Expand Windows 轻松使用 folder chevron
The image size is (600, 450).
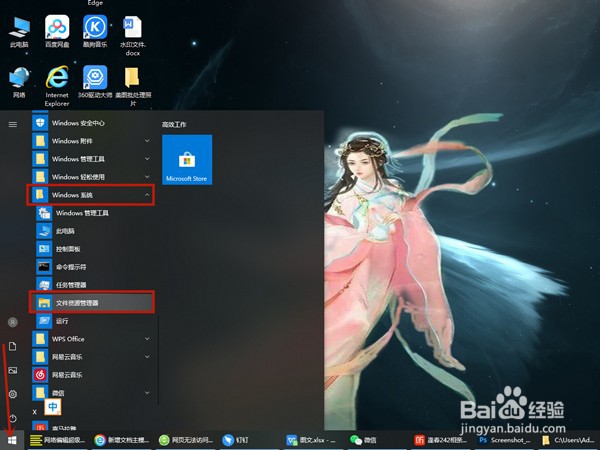[147, 177]
